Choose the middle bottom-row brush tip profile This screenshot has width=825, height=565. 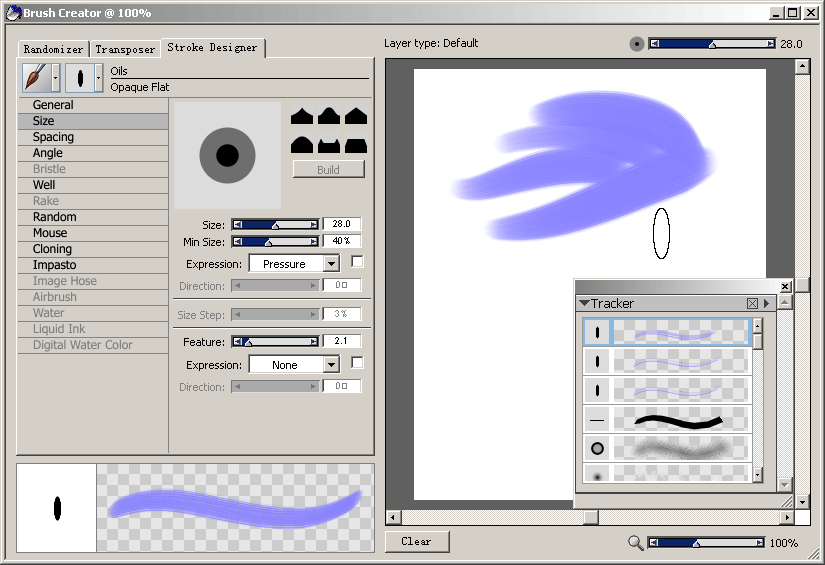(x=329, y=145)
